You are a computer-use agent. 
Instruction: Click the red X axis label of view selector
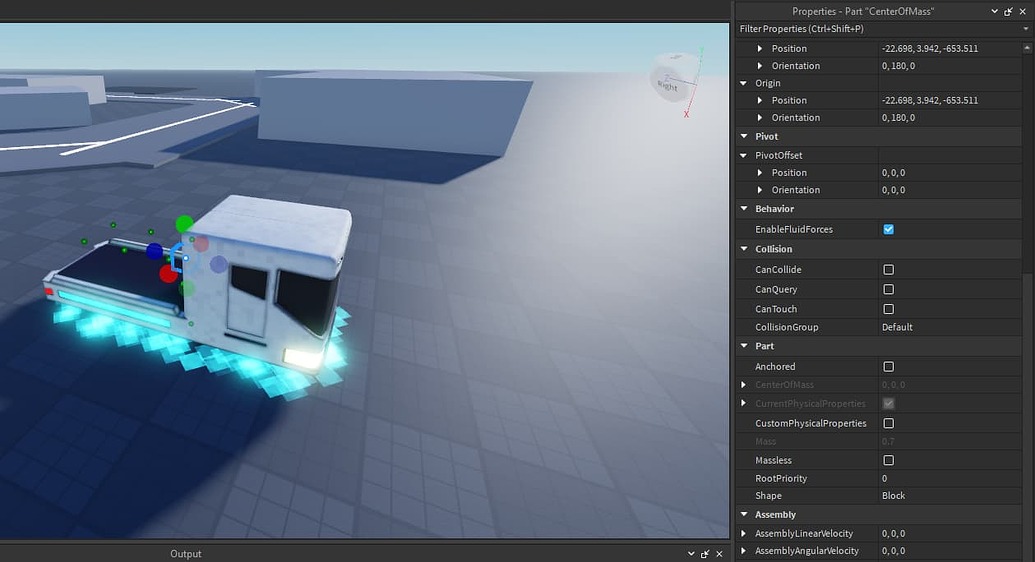point(686,114)
